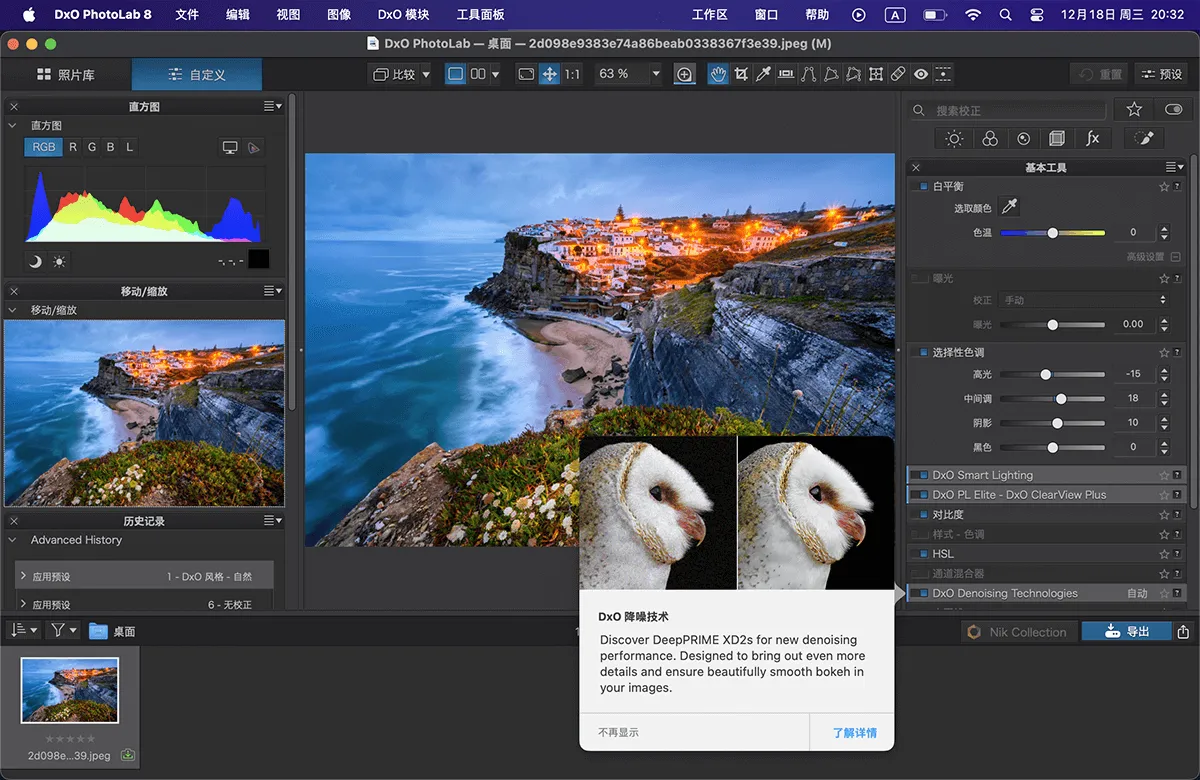
Task: Click the 色温 temperature slider handle
Action: [x=1052, y=233]
